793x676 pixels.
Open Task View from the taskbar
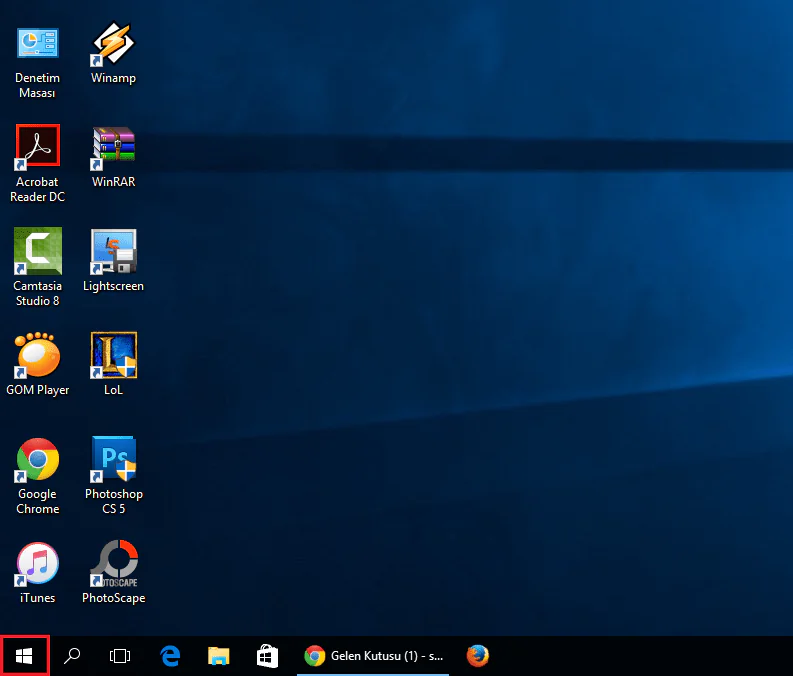[x=120, y=656]
